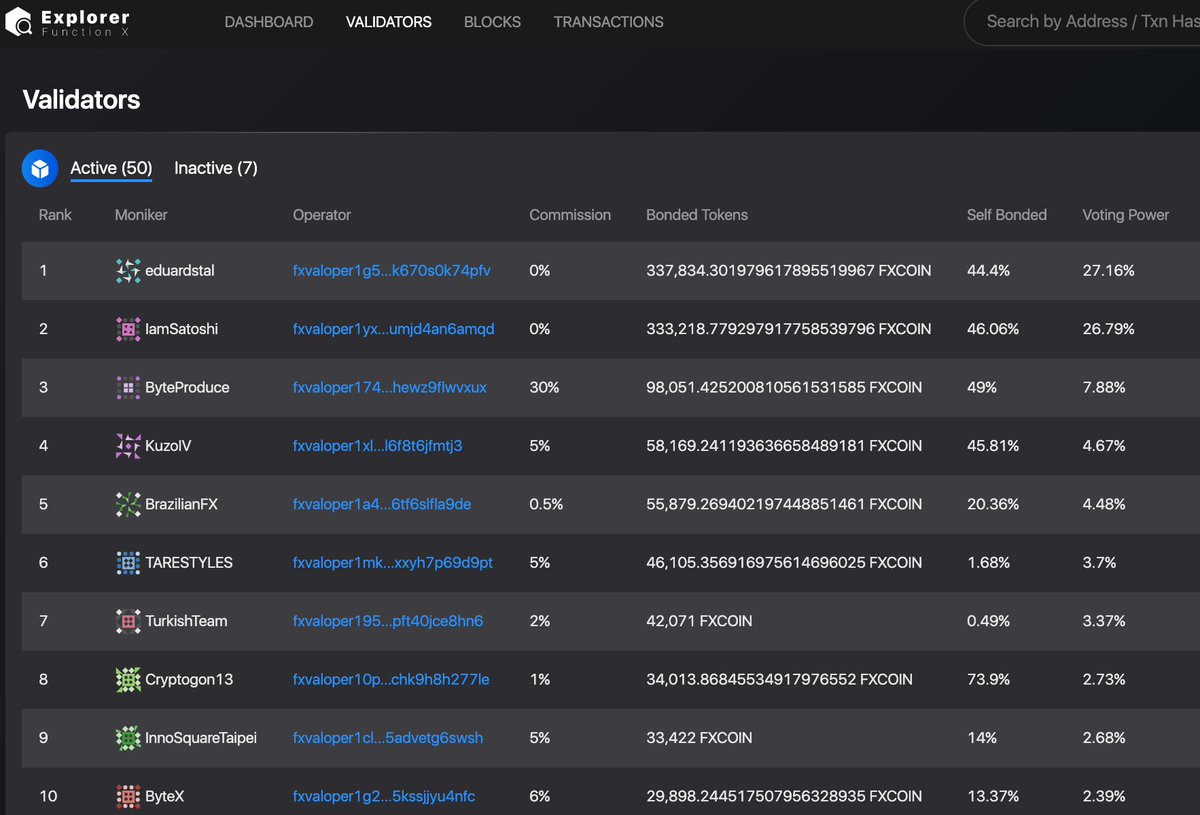Click the Validators page heading
1200x815 pixels.
[81, 100]
